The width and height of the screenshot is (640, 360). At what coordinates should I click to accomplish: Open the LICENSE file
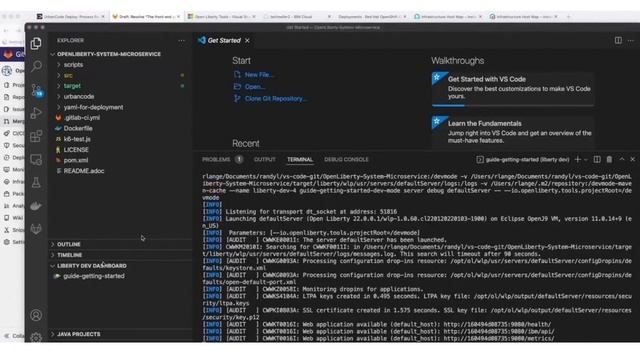pos(76,149)
